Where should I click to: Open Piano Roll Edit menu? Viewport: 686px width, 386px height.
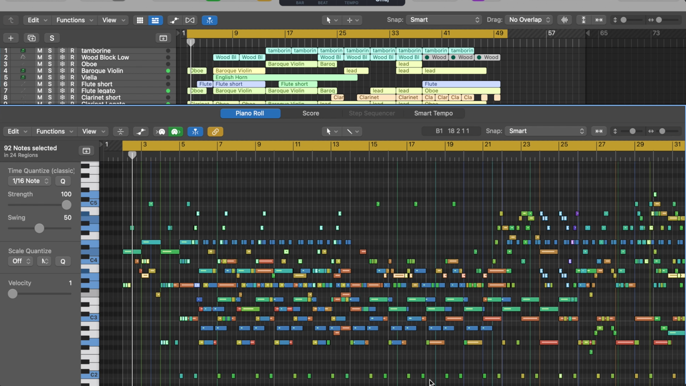pyautogui.click(x=17, y=131)
